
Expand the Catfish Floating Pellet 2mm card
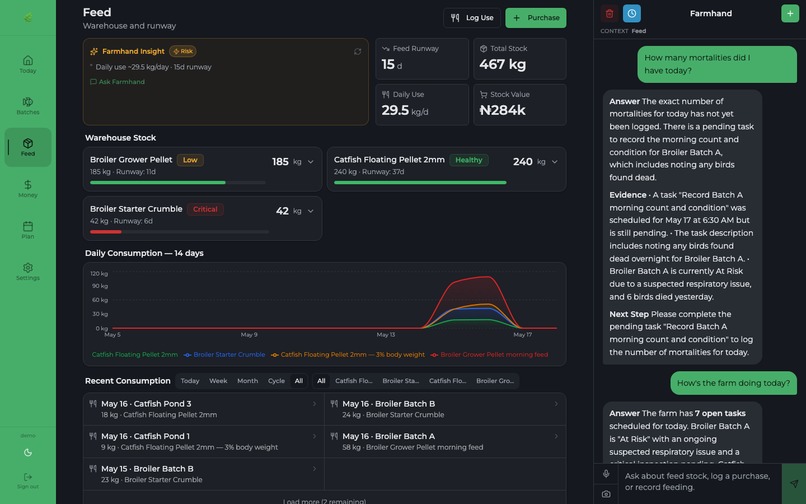pos(555,161)
